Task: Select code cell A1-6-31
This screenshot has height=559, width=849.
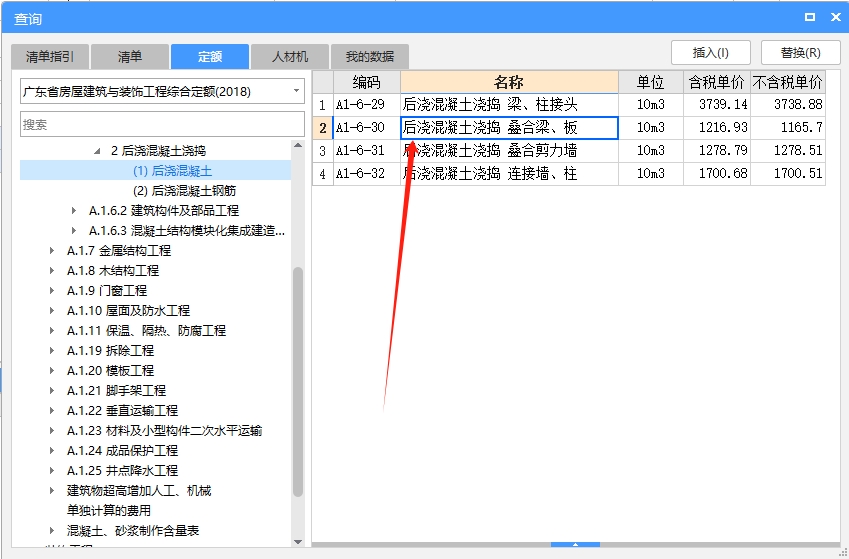Action: [367, 151]
